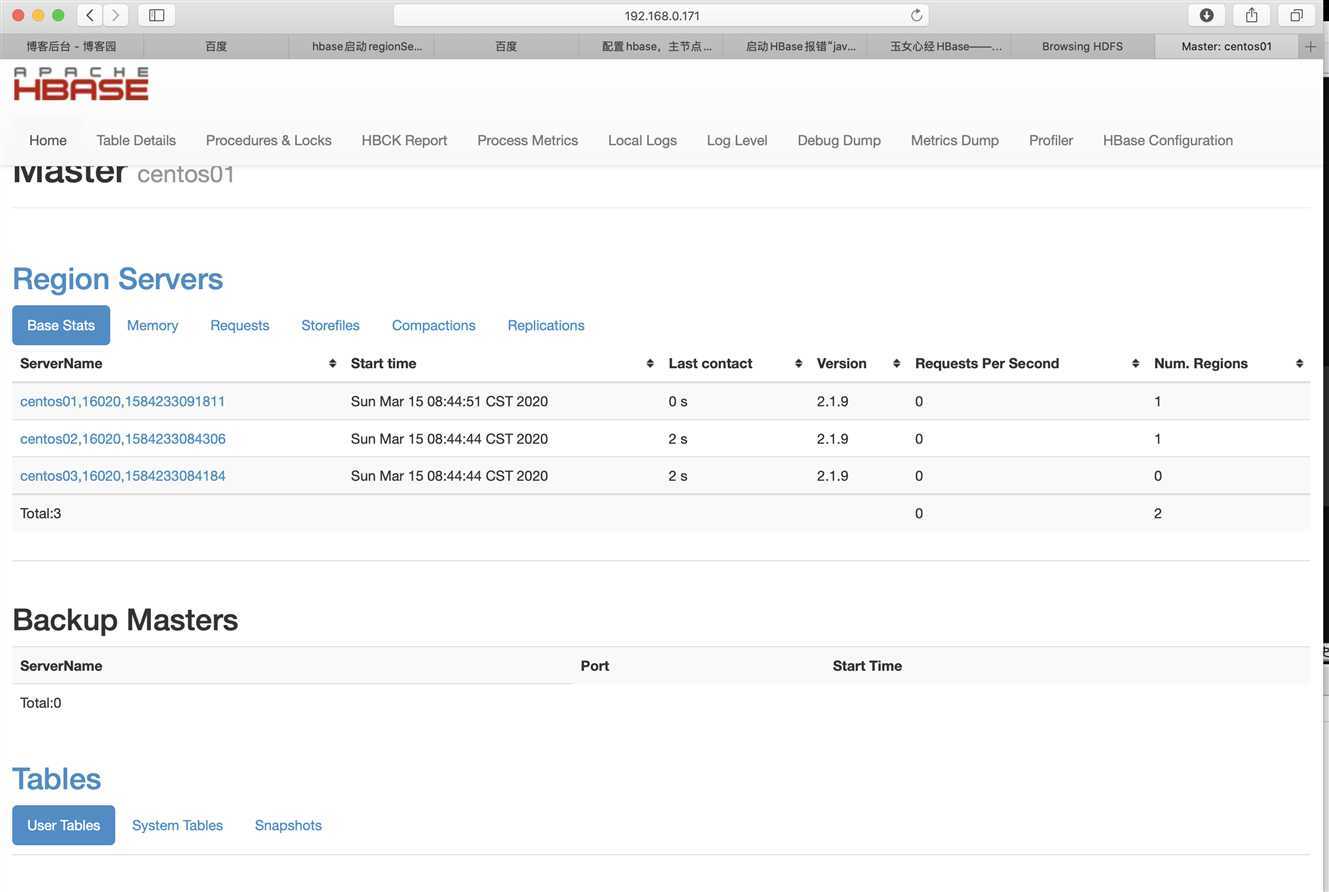Click the Total:0 cell under Backup Masters
Image resolution: width=1329 pixels, height=892 pixels.
(x=41, y=703)
